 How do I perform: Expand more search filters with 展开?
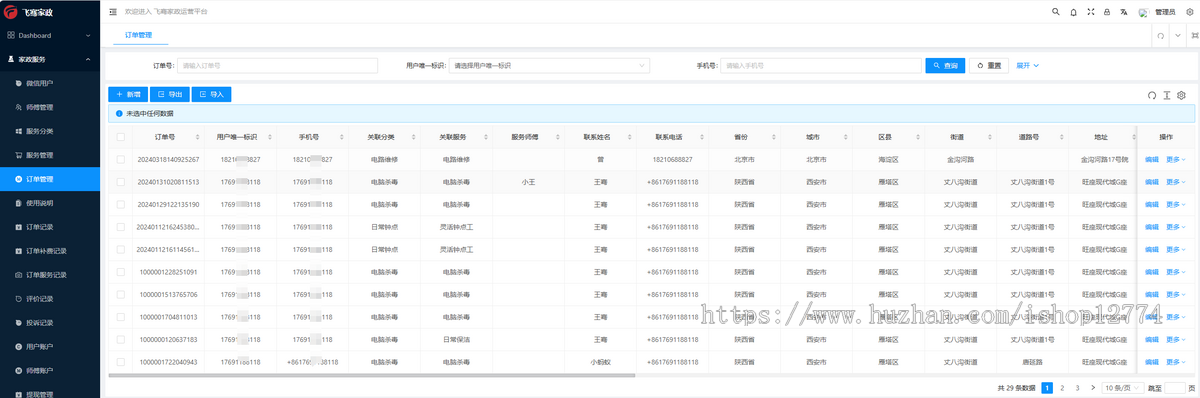coord(1028,65)
